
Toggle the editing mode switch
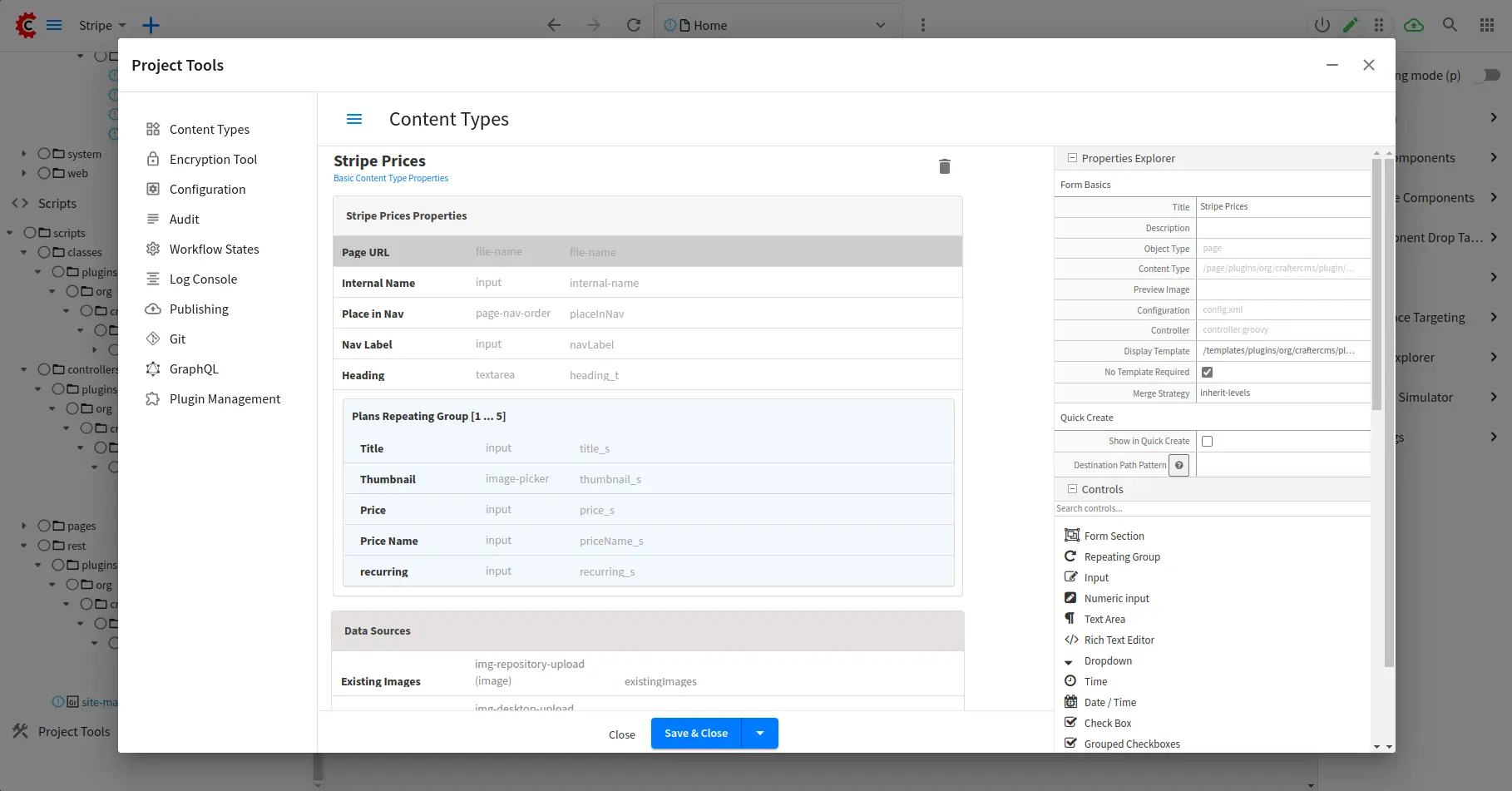coord(1487,76)
